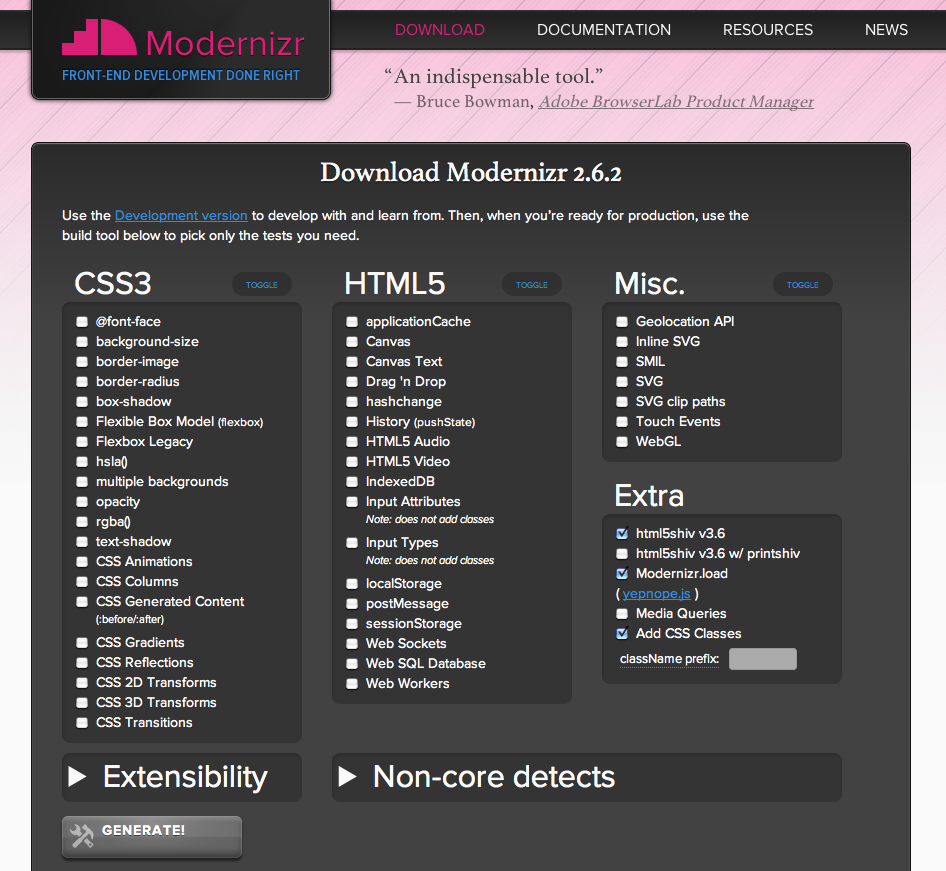Check the applicationCache checkbox
This screenshot has width=946, height=871.
tap(352, 321)
